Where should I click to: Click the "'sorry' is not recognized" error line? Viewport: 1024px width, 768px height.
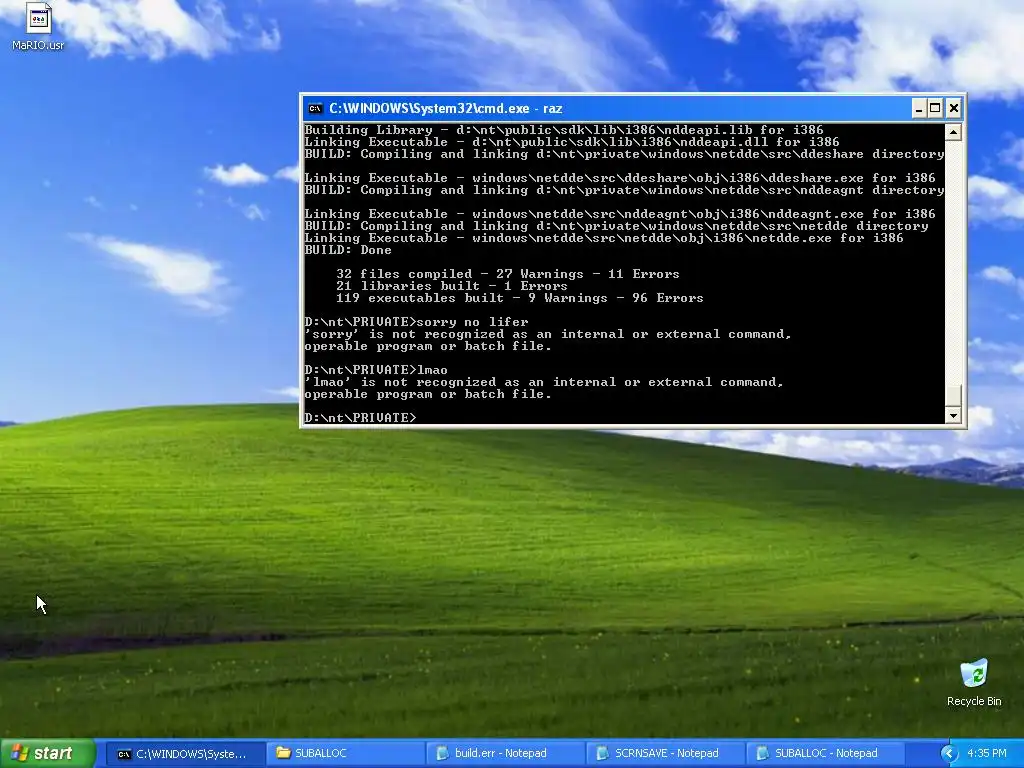(x=548, y=334)
